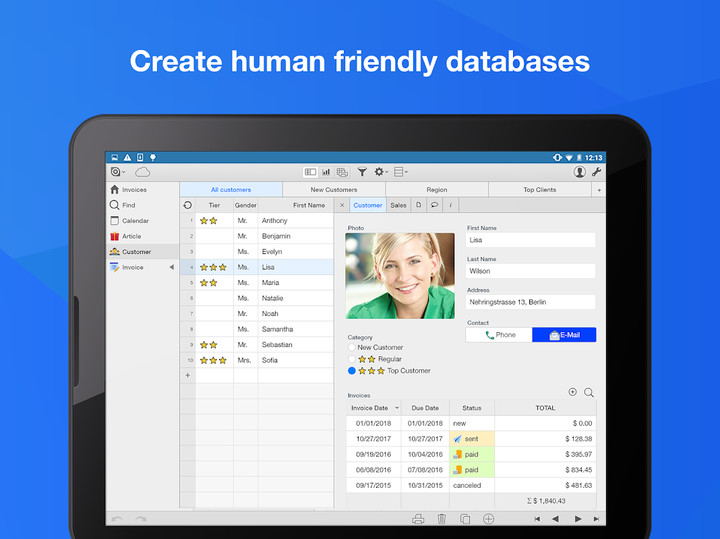Screen dimensions: 720x539
Task: Click the $ 128.38 total cell
Action: tap(546, 439)
